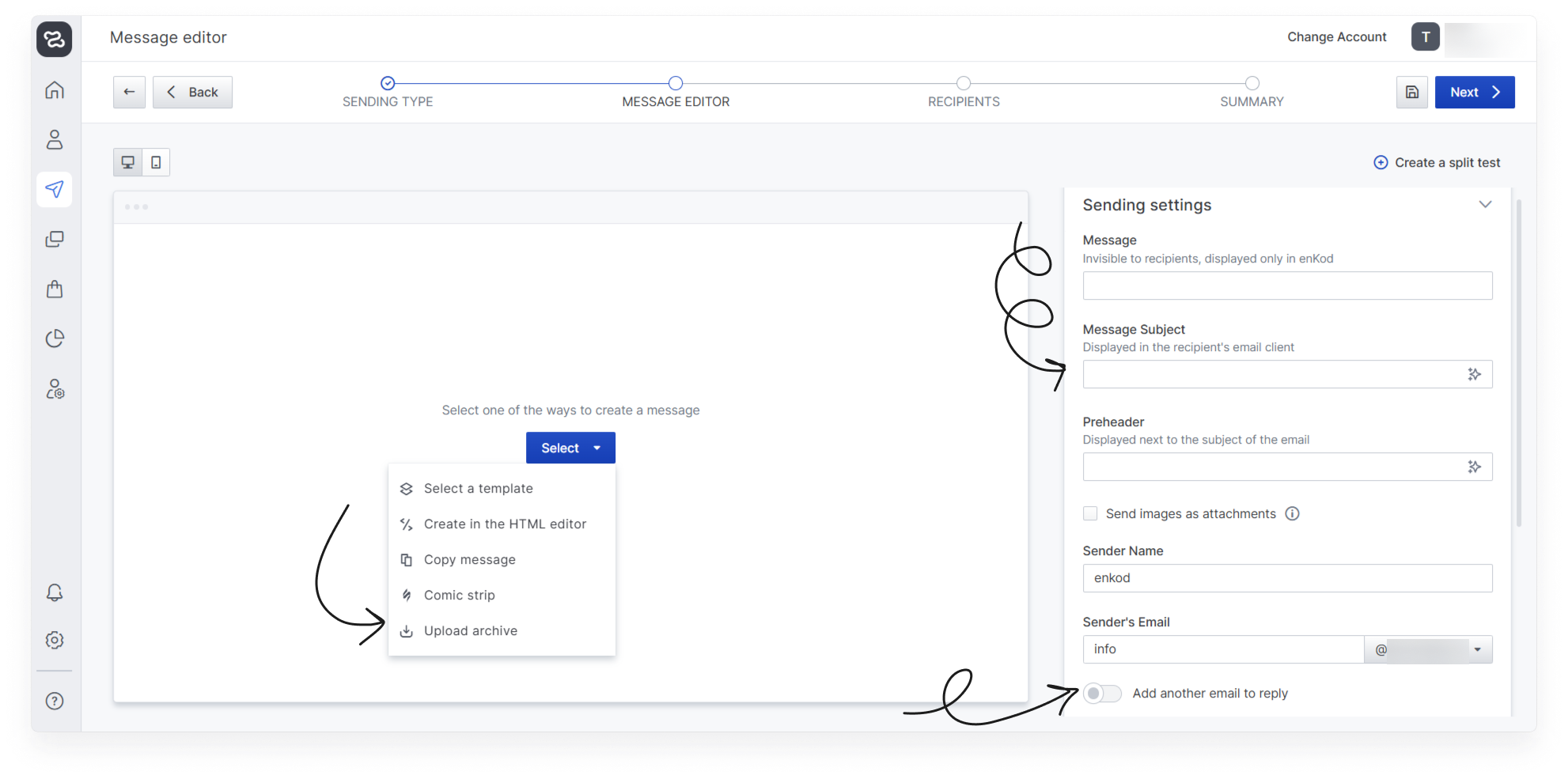The height and width of the screenshot is (779, 1568).
Task: Open the Select dropdown button
Action: pyautogui.click(x=570, y=448)
